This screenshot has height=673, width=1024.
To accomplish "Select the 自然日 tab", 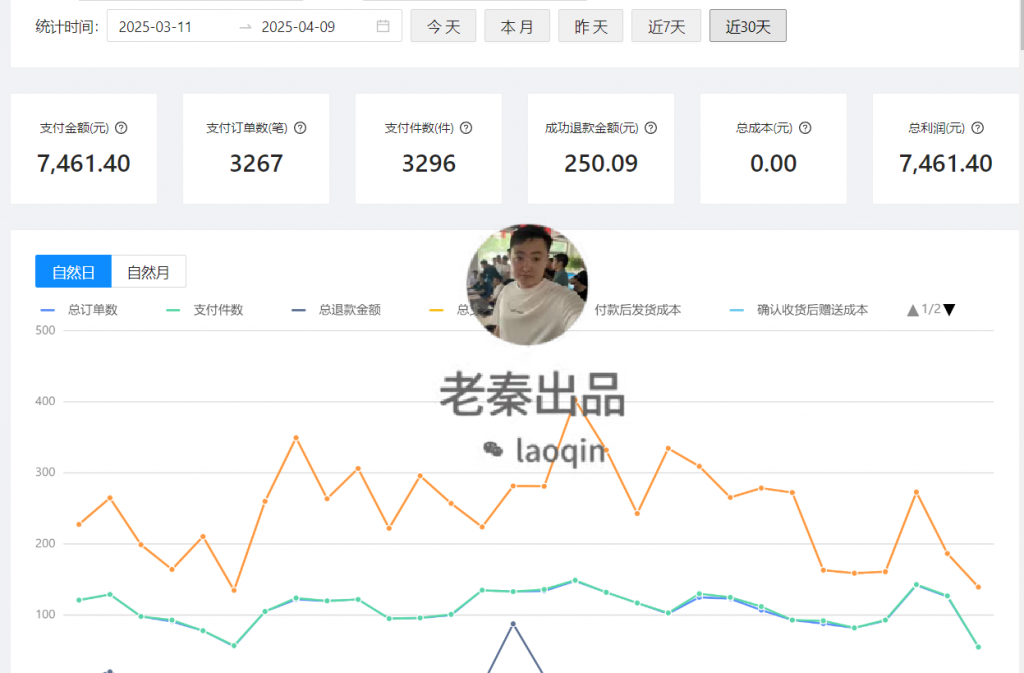I will (x=72, y=271).
